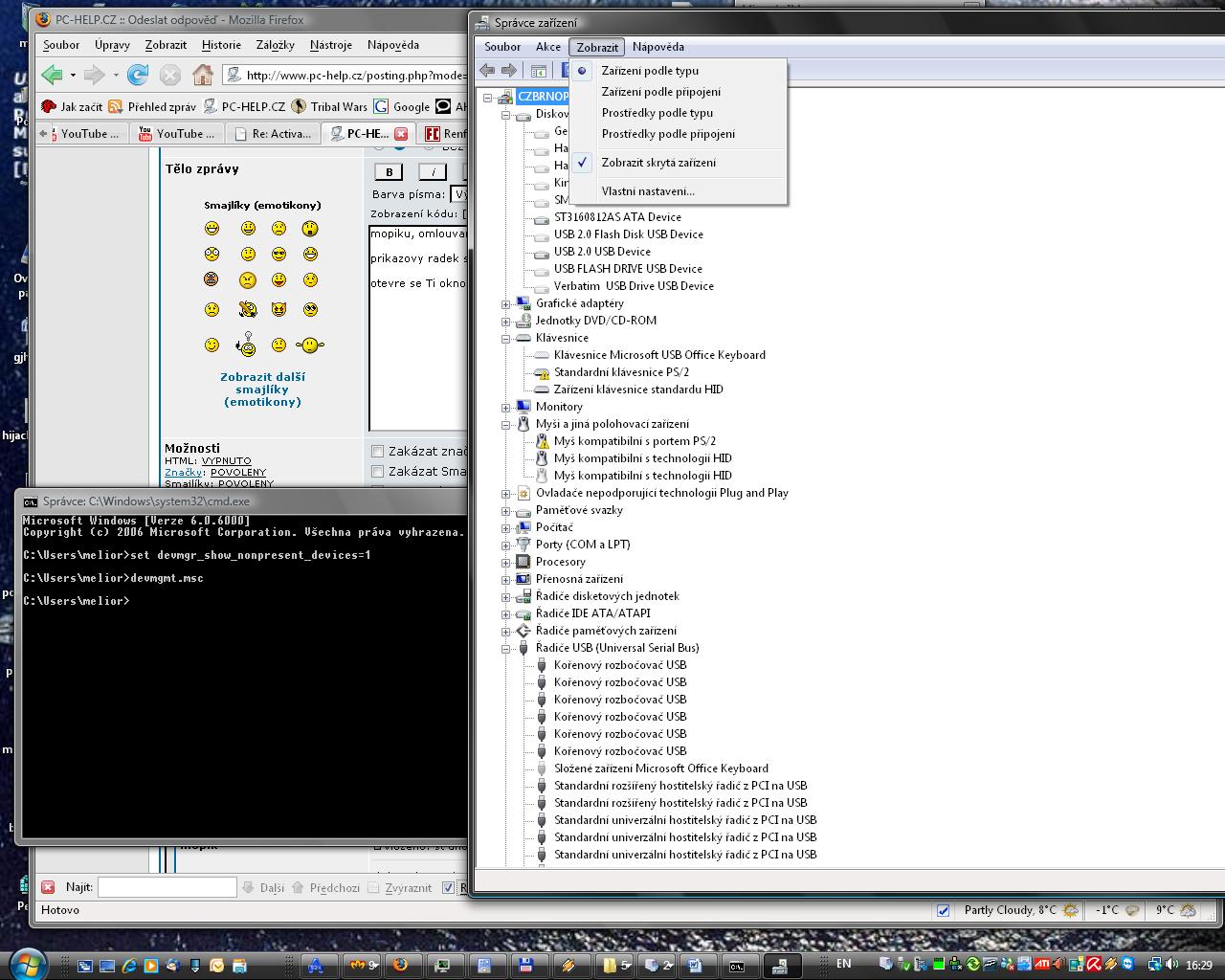Close the Firefox find bar
Viewport: 1225px width, 980px height.
coord(48,887)
